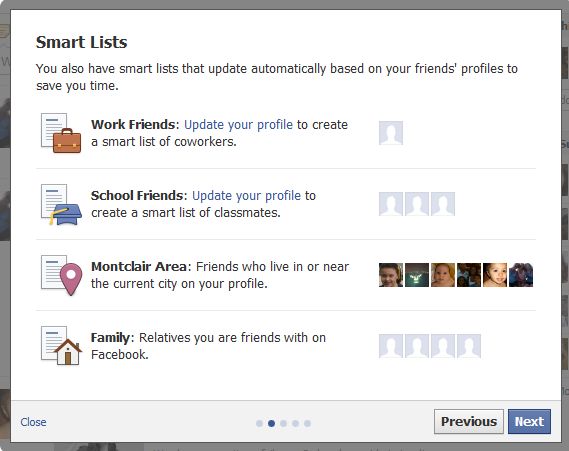Click the first Family placeholder avatar

tap(391, 346)
